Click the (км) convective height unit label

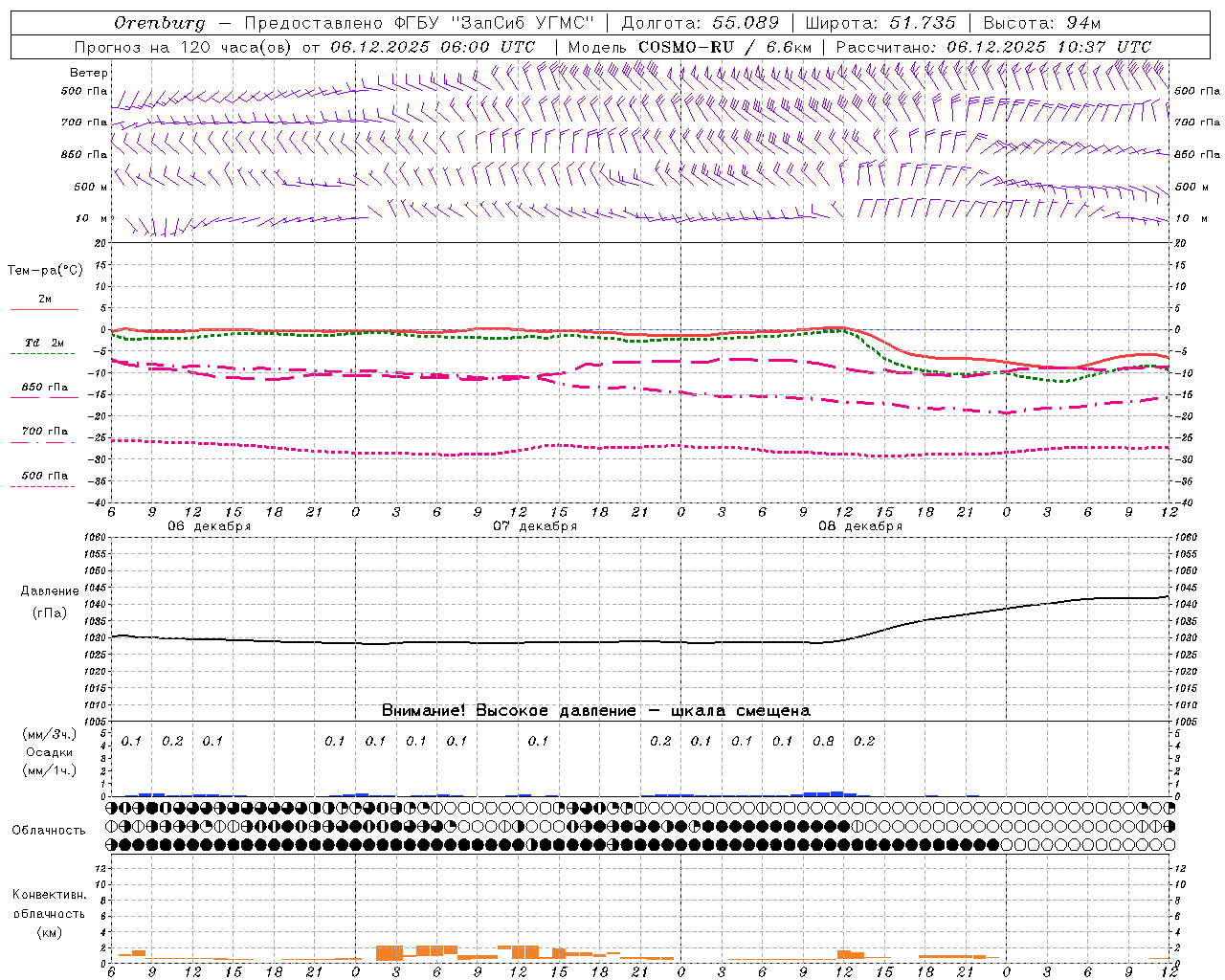pos(49,932)
